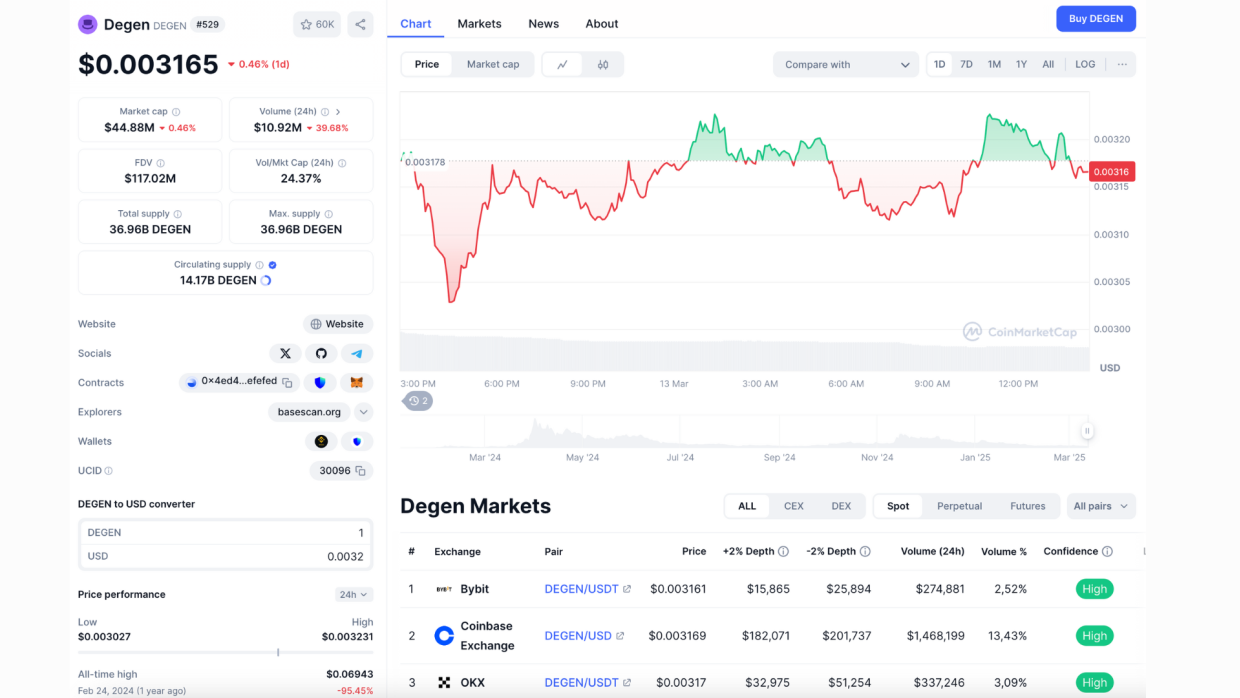Show Max. supply info icon
This screenshot has width=1240, height=698.
[x=328, y=214]
